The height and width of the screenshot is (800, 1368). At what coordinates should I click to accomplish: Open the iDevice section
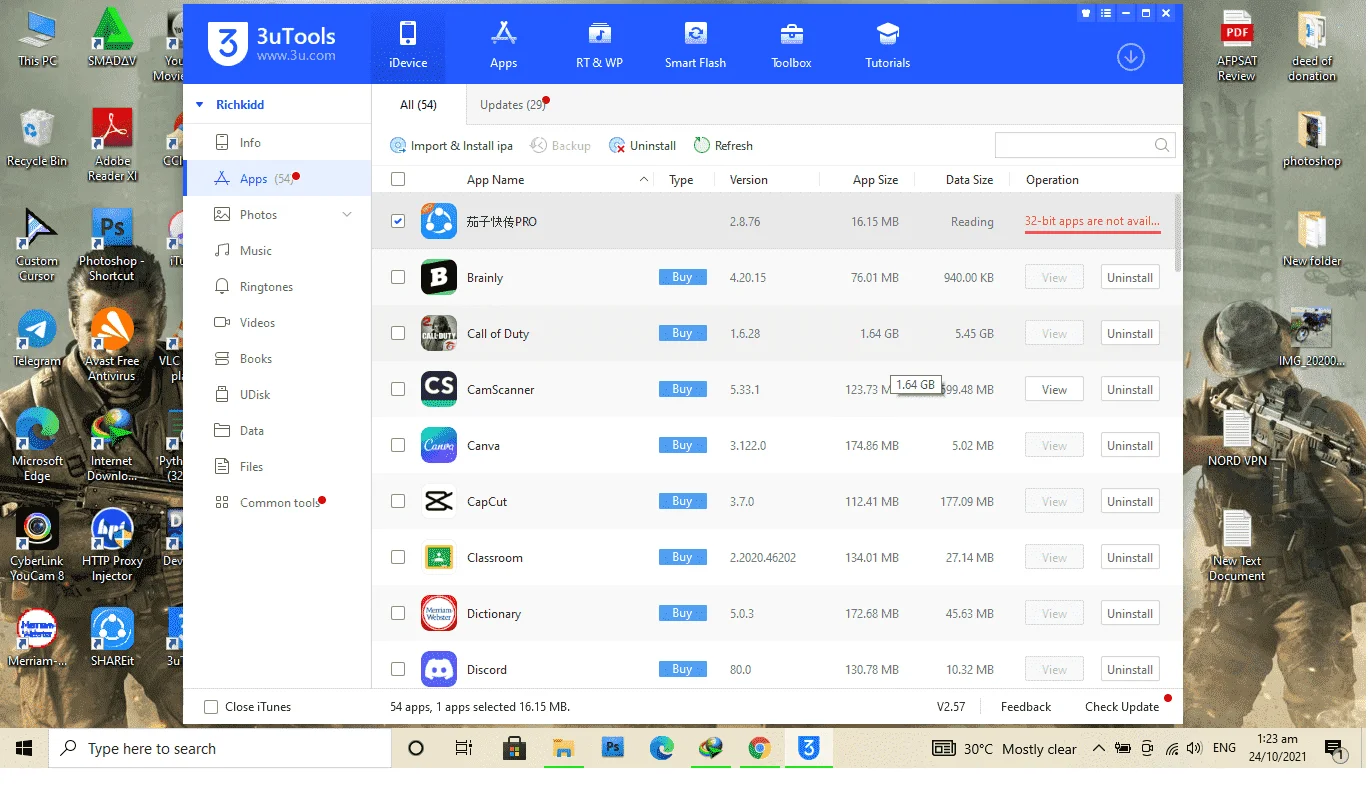click(407, 44)
